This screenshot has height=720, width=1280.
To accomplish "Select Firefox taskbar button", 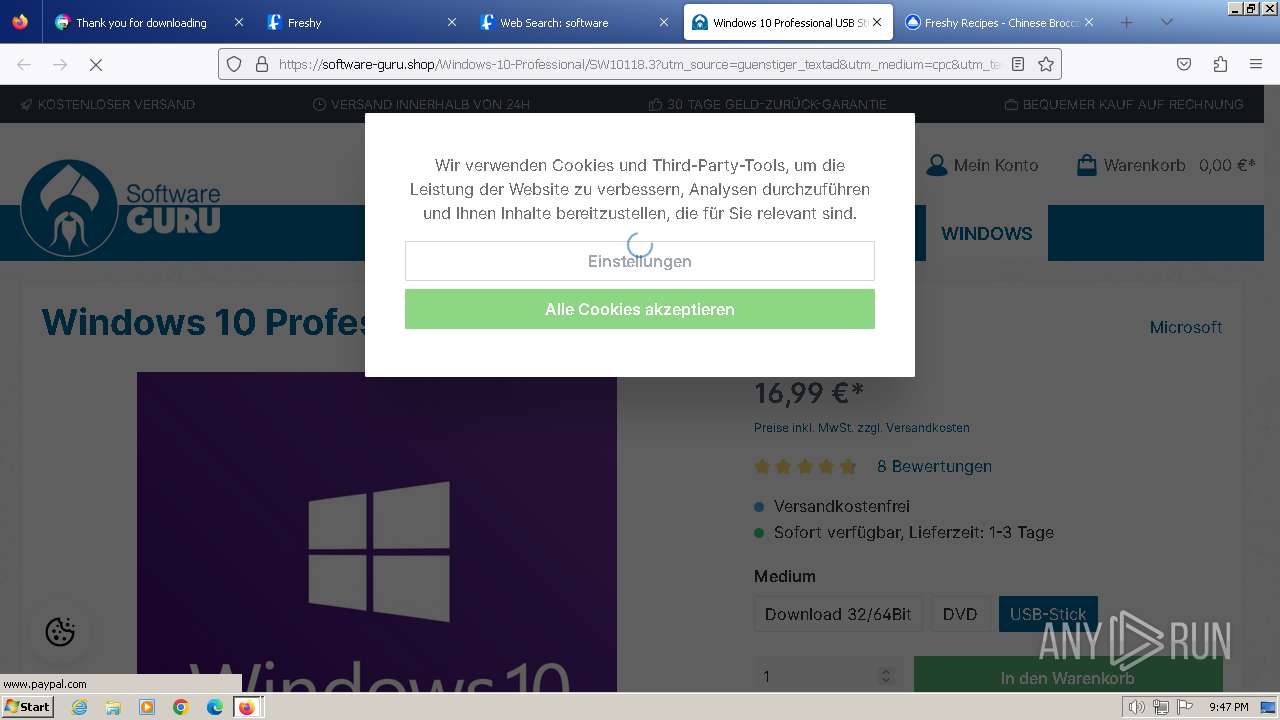I will click(x=246, y=707).
